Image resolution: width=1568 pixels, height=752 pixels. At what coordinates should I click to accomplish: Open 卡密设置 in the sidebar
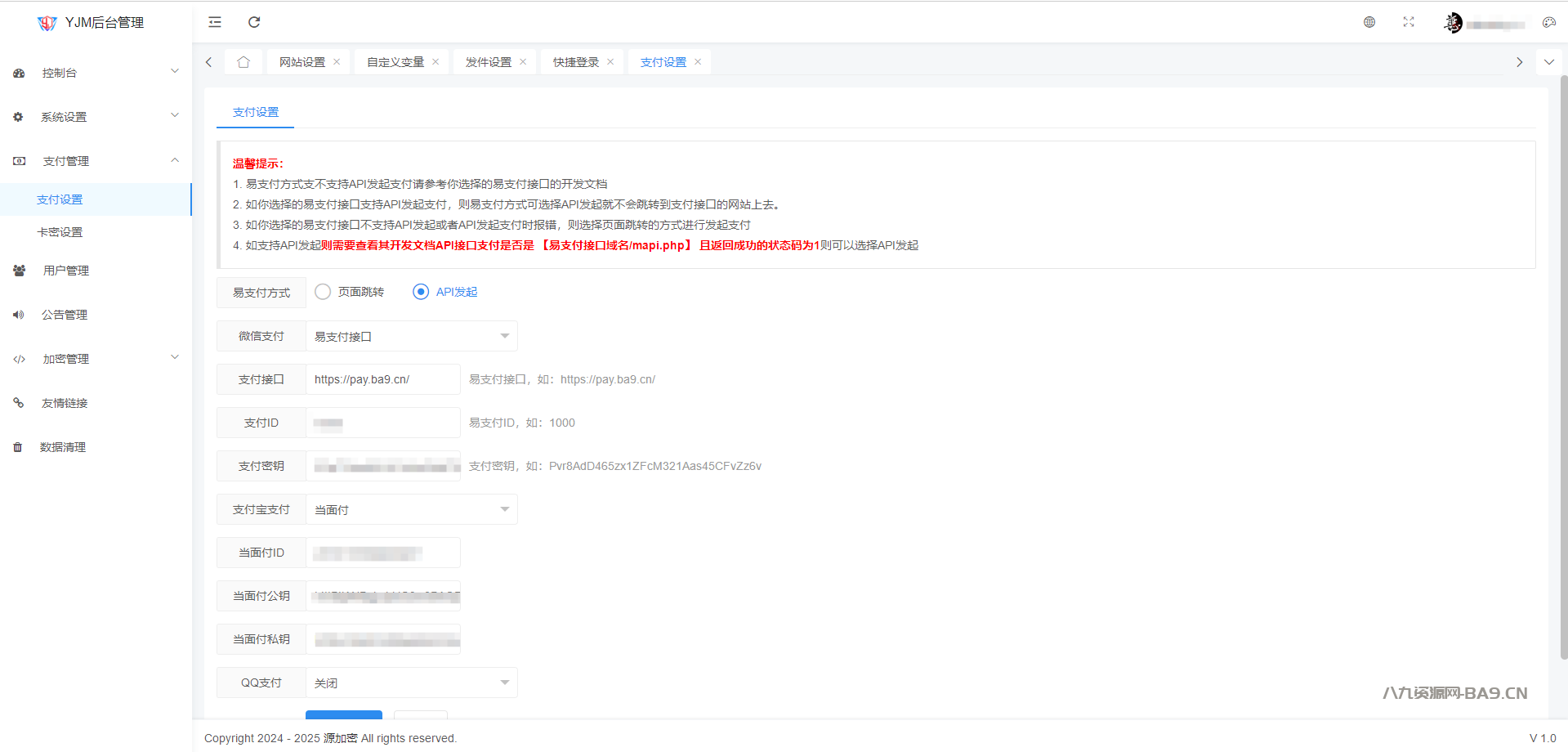click(60, 232)
